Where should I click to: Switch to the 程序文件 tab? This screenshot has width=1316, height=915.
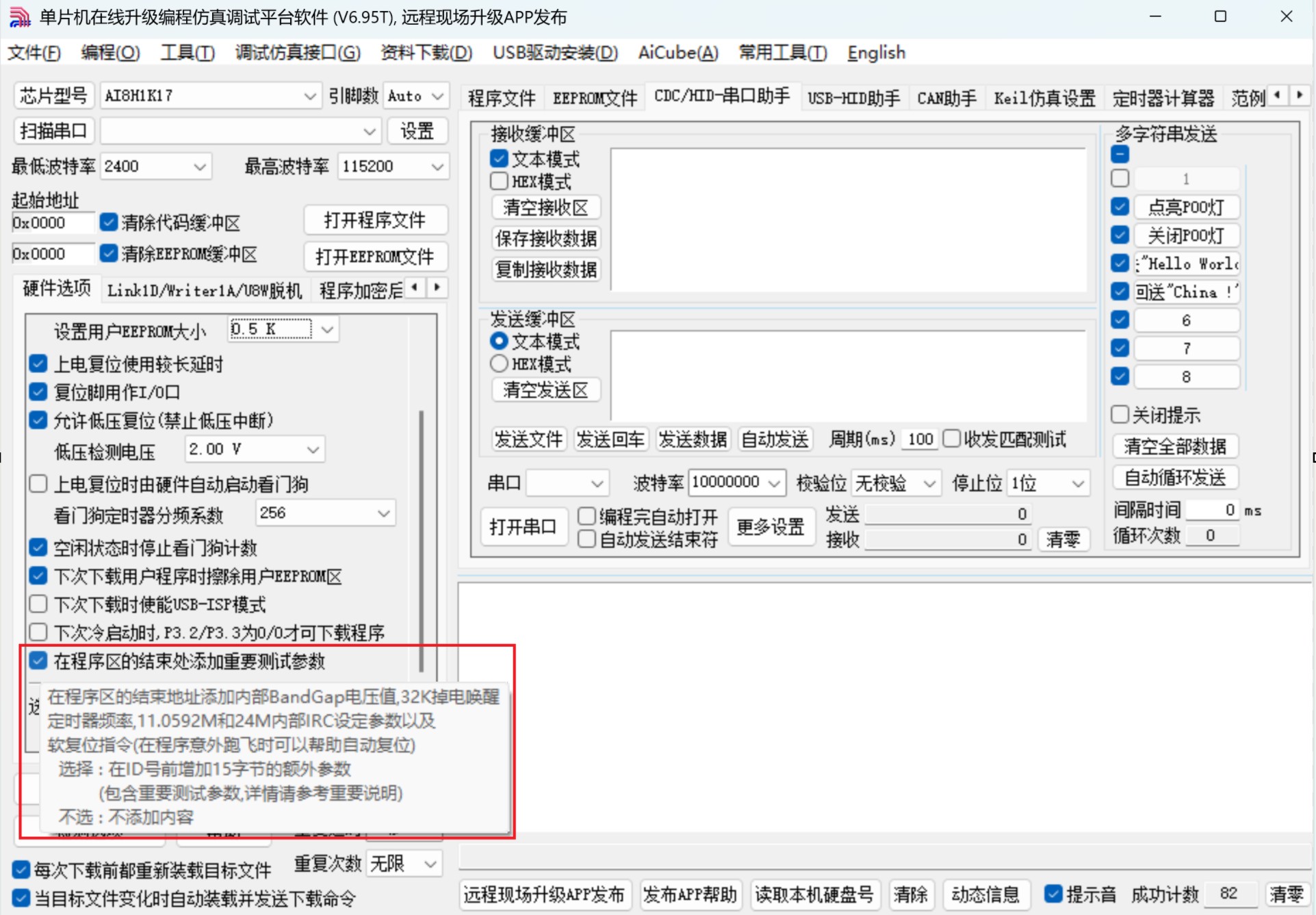tap(502, 99)
